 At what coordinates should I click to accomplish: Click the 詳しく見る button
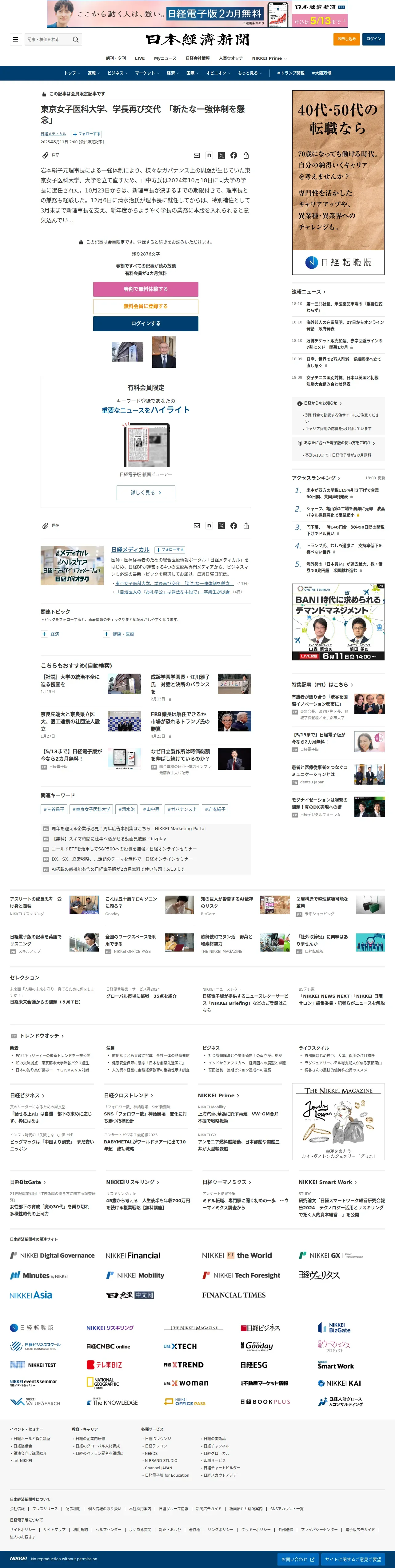(146, 493)
